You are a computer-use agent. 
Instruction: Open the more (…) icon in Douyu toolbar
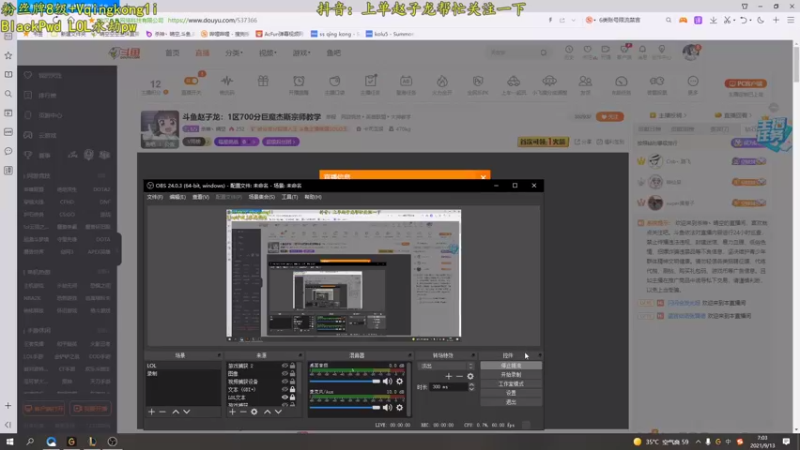(693, 81)
